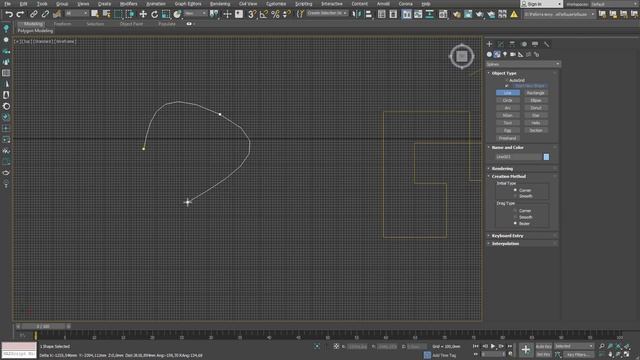Click the Unlink Selection broken chain icon
The height and width of the screenshot is (360, 640).
(x=45, y=14)
